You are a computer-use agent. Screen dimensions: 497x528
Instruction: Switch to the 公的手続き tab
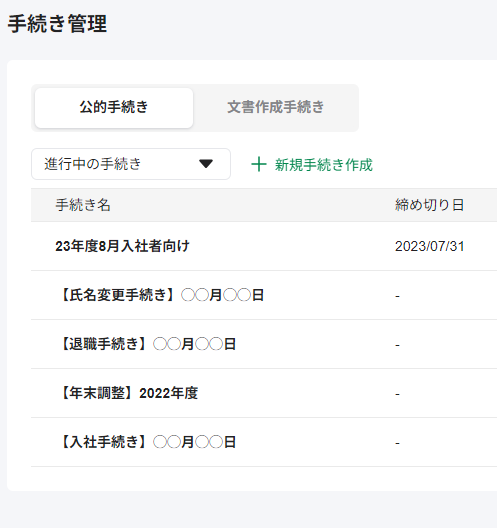pyautogui.click(x=114, y=108)
